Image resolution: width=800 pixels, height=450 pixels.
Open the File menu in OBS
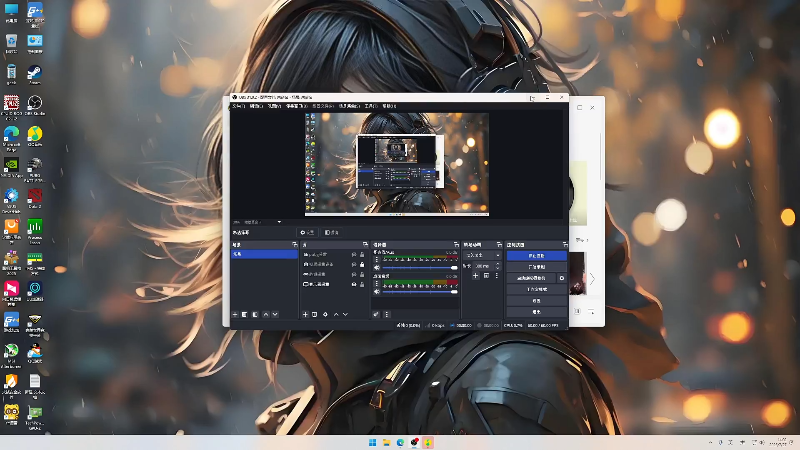pyautogui.click(x=239, y=106)
